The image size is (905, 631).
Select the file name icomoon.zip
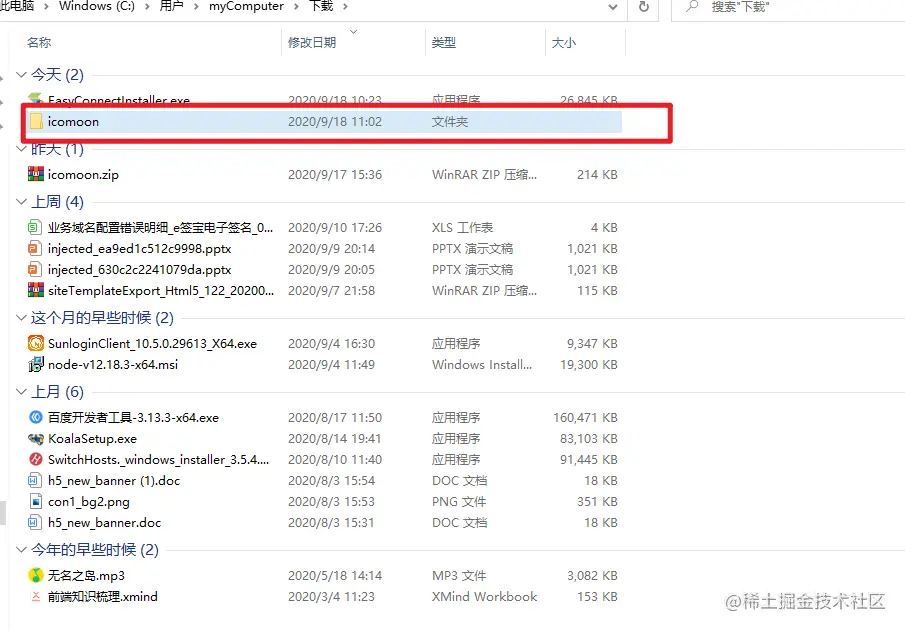click(83, 174)
